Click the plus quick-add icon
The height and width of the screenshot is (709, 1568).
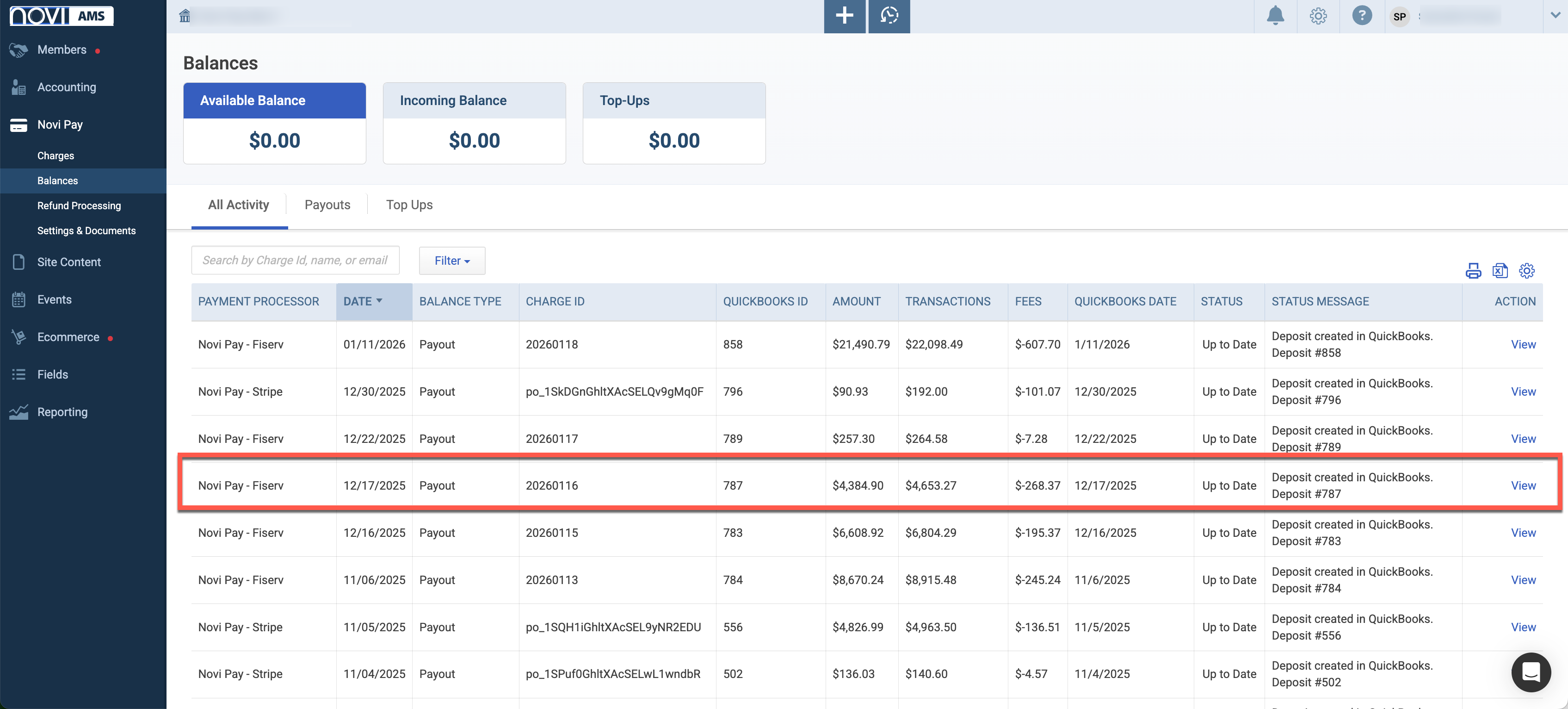(x=844, y=16)
